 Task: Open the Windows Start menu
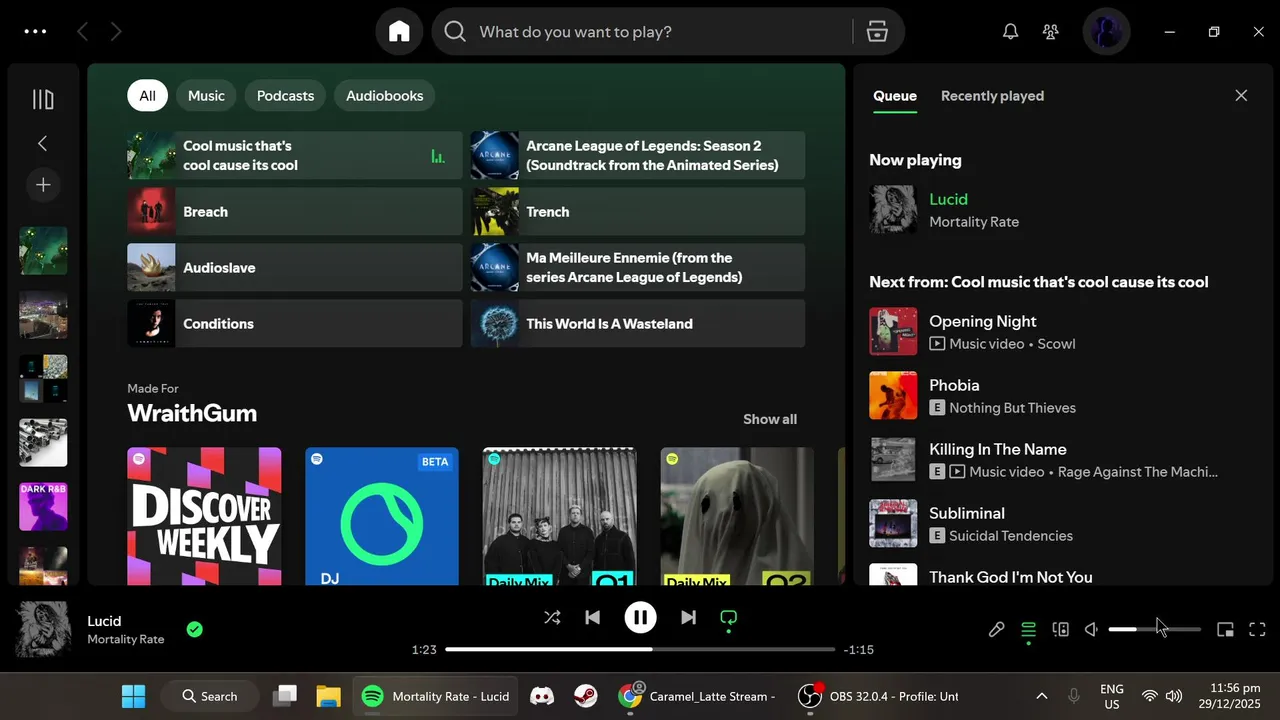[x=133, y=696]
